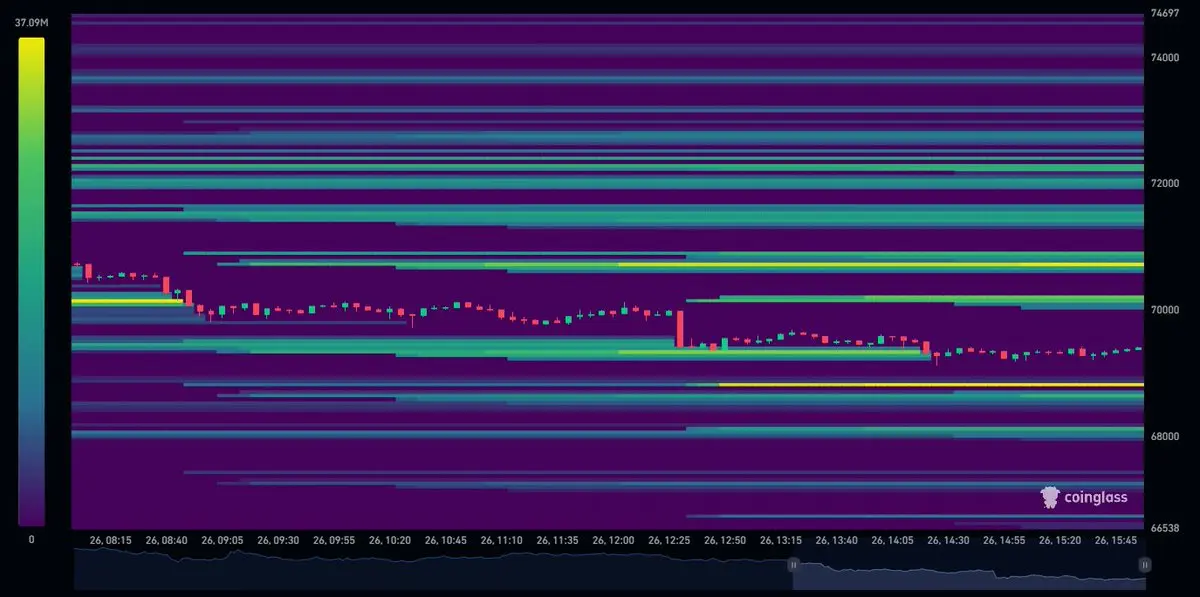This screenshot has width=1200, height=597.
Task: Click the 70000 price axis label
Action: click(1166, 310)
